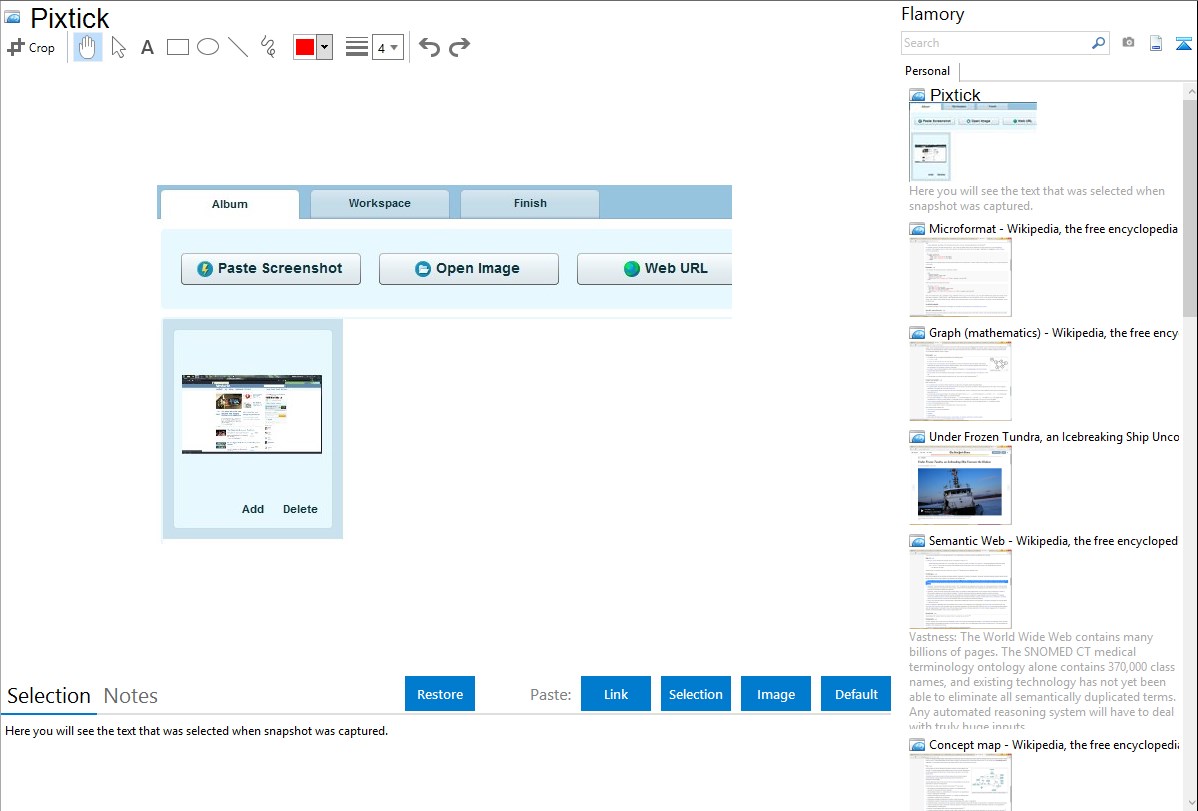Click the Semantic Web title text
The height and width of the screenshot is (811, 1198).
1053,540
